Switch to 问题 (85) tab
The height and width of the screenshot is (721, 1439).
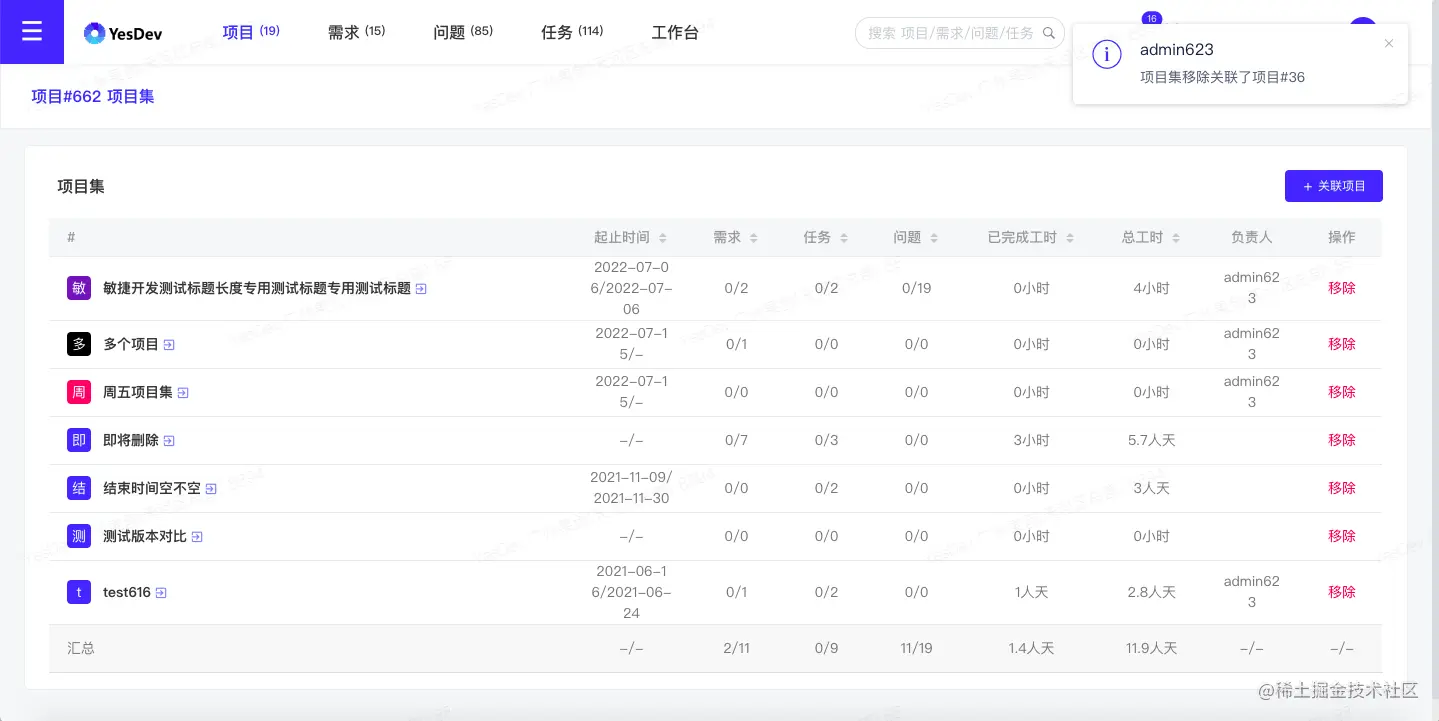[x=463, y=32]
